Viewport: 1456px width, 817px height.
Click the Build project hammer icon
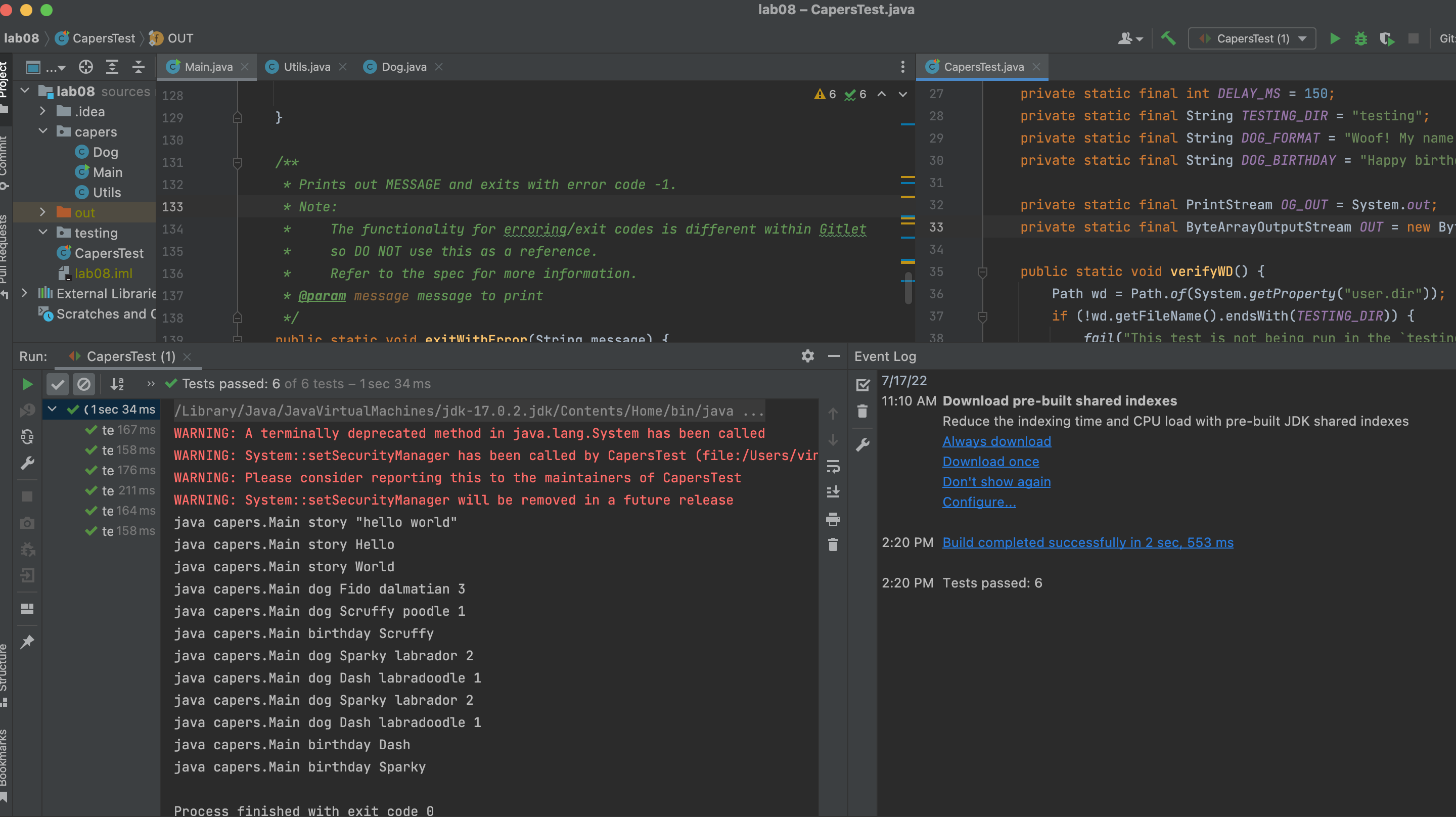coord(1168,38)
